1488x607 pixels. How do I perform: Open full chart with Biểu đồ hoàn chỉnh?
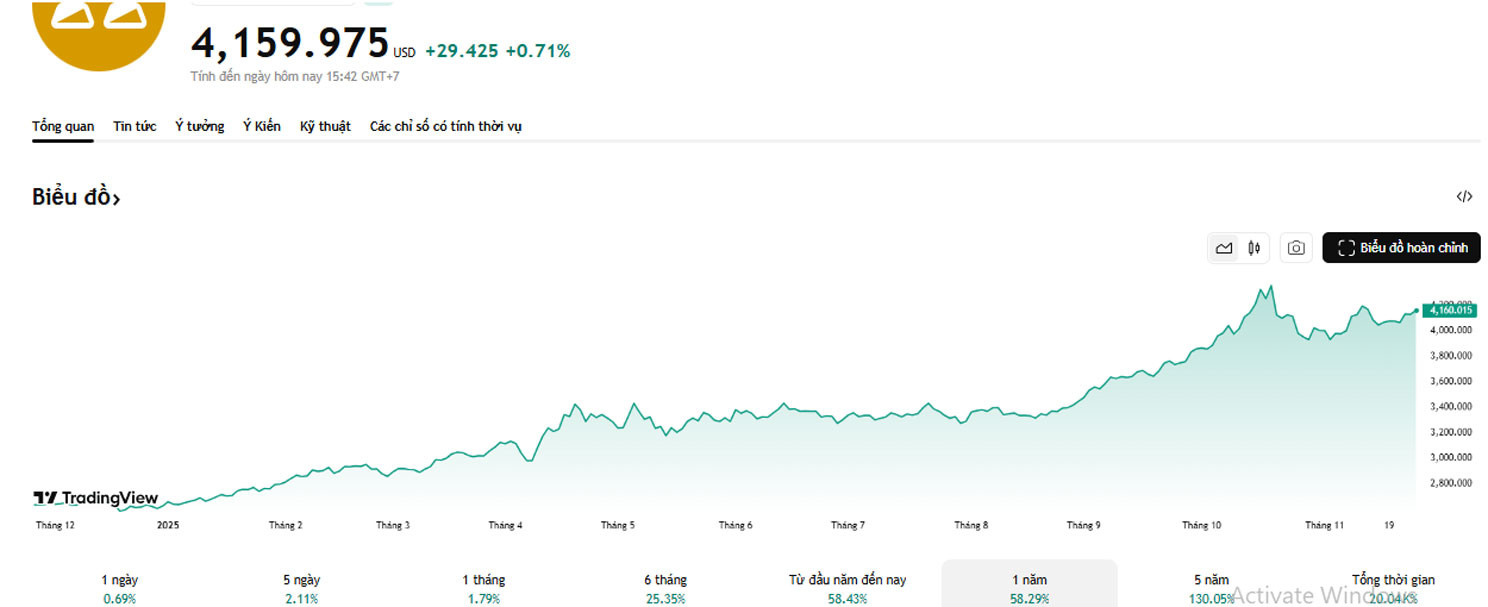(1401, 248)
